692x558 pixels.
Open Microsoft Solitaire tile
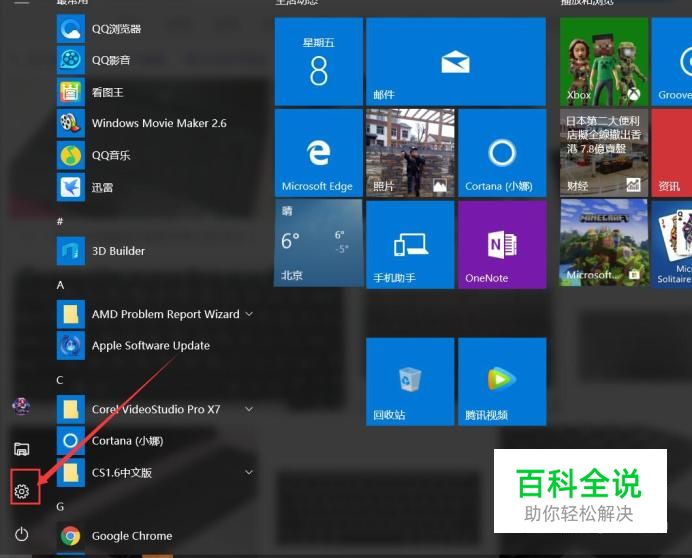click(x=672, y=243)
